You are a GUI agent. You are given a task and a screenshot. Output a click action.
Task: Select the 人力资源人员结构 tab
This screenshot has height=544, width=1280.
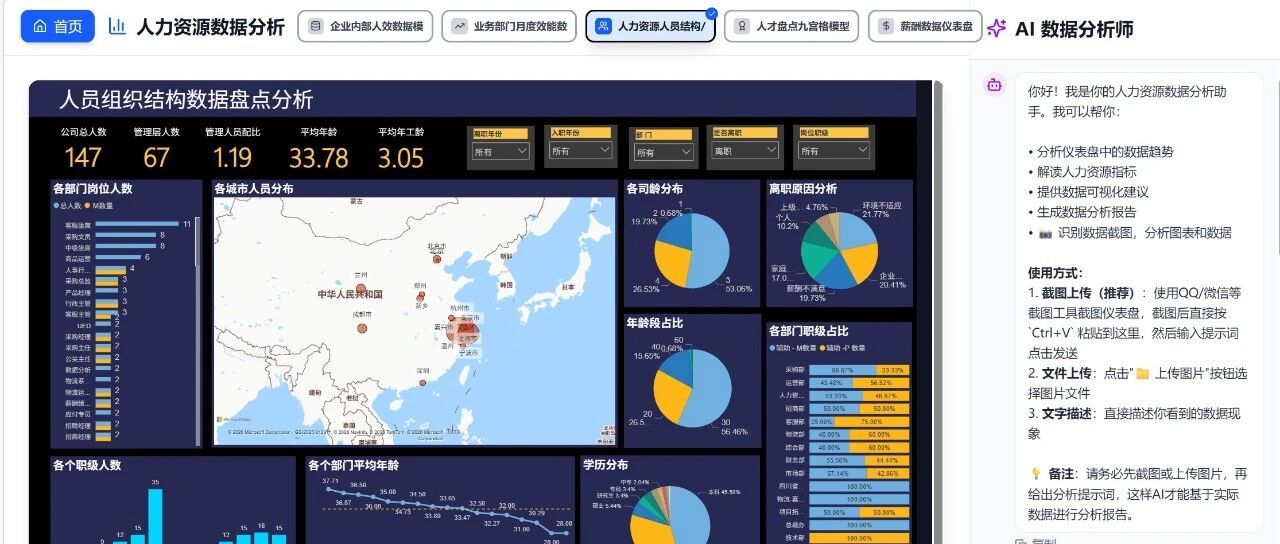pyautogui.click(x=651, y=27)
